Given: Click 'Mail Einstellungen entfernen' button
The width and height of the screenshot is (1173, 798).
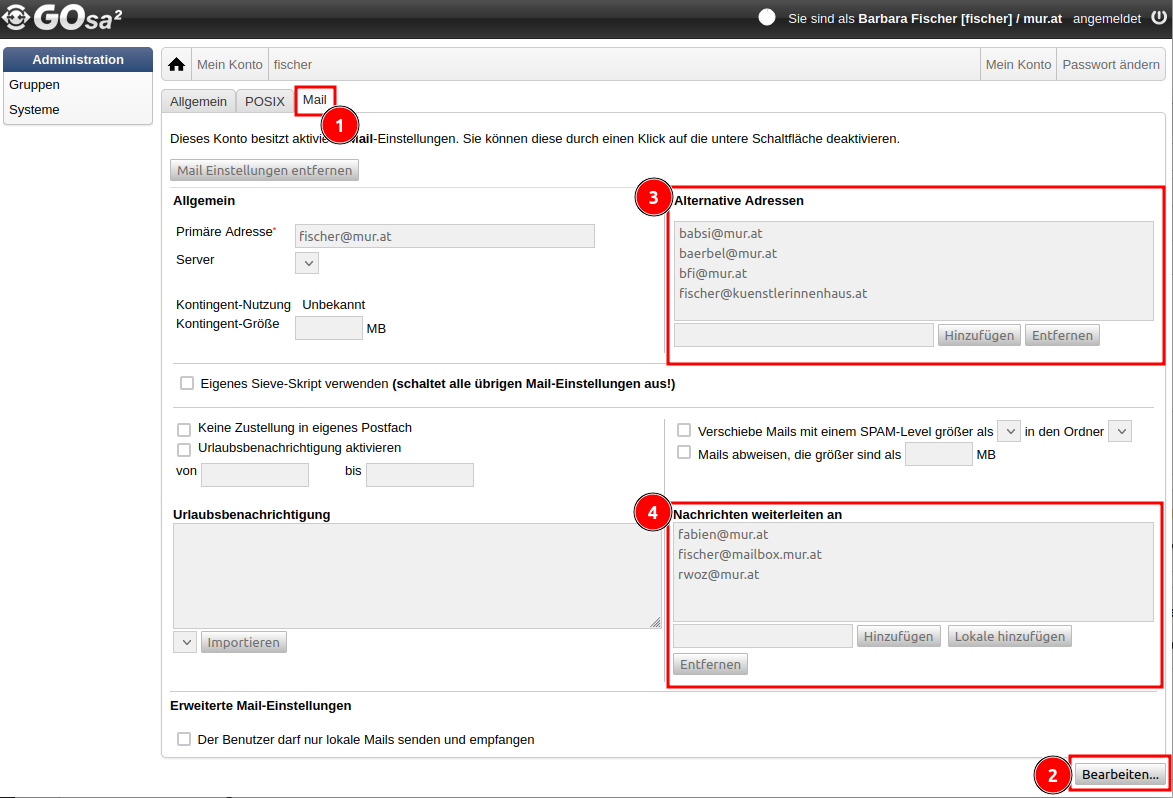Looking at the screenshot, I should pyautogui.click(x=265, y=170).
